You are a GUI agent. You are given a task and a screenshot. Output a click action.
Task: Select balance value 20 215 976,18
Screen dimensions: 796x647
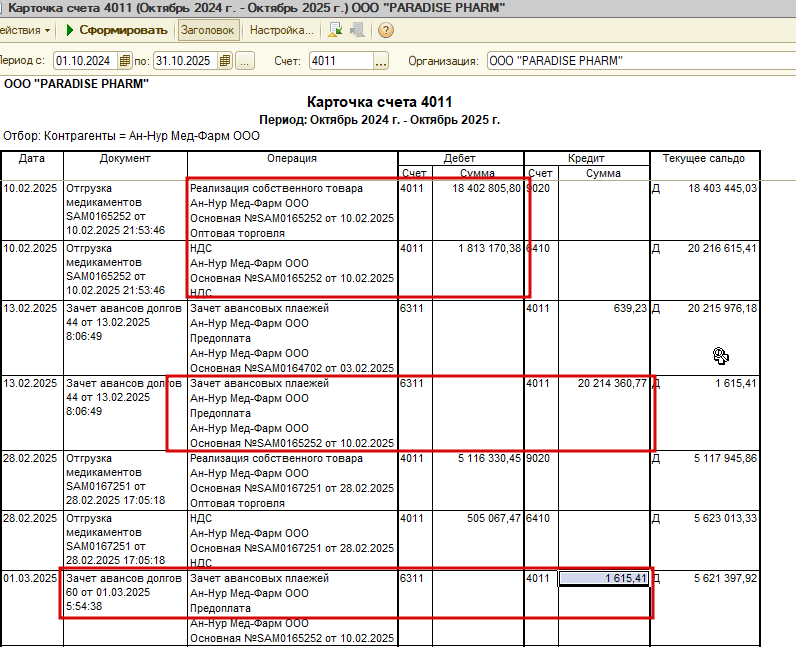click(x=722, y=308)
